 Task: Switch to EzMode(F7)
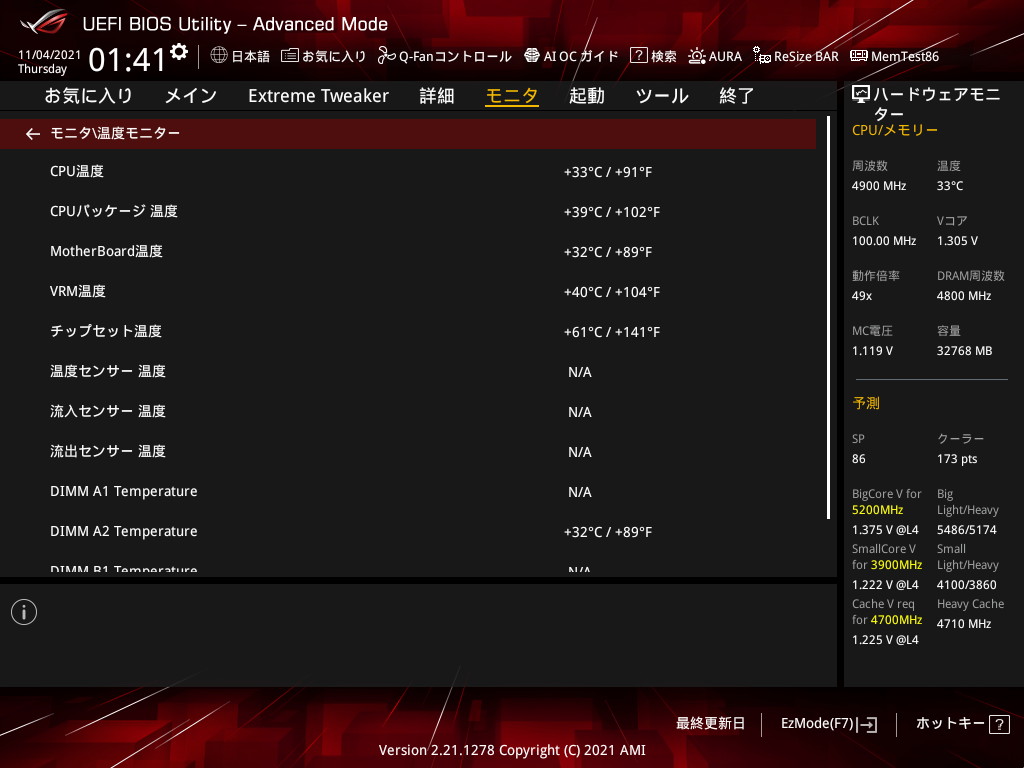[x=828, y=724]
